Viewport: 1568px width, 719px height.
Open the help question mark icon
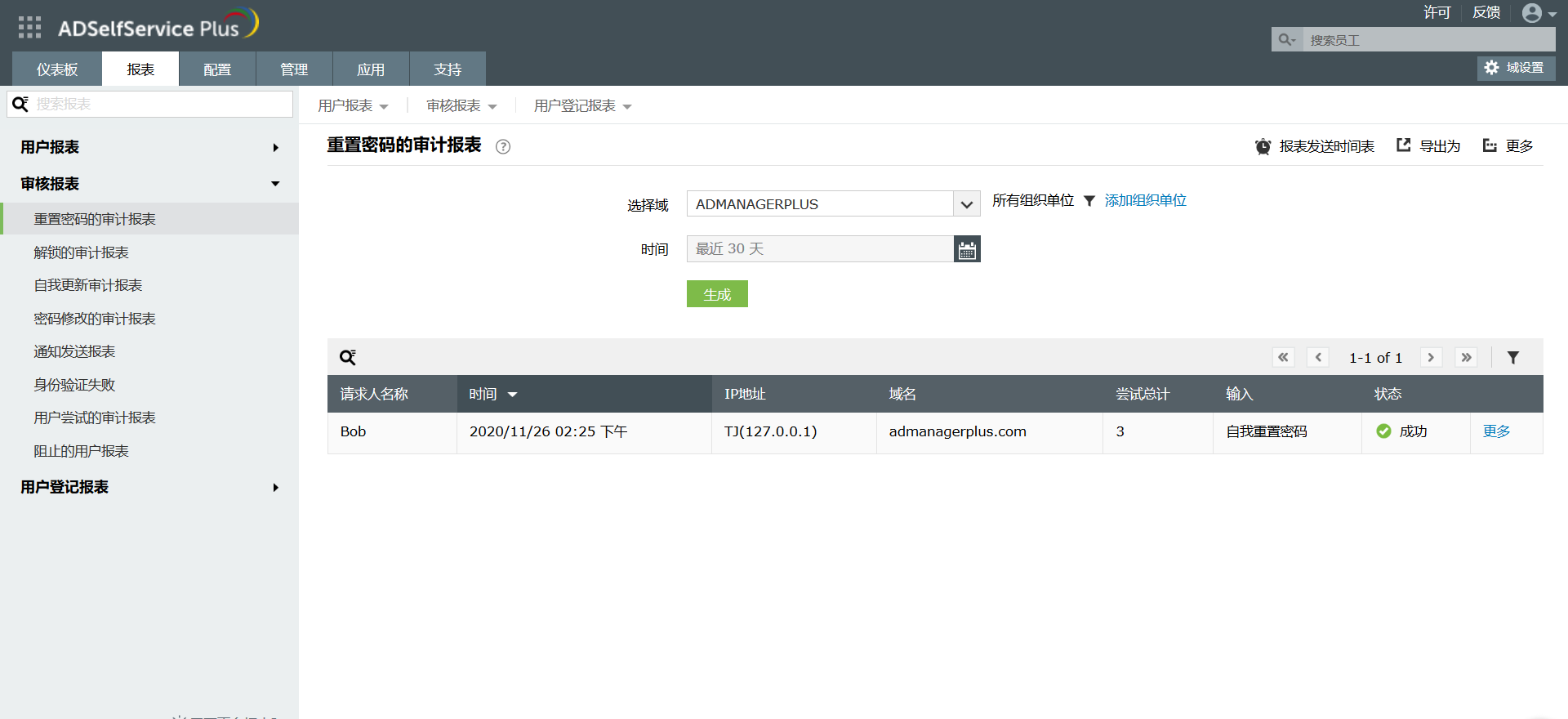[x=503, y=147]
